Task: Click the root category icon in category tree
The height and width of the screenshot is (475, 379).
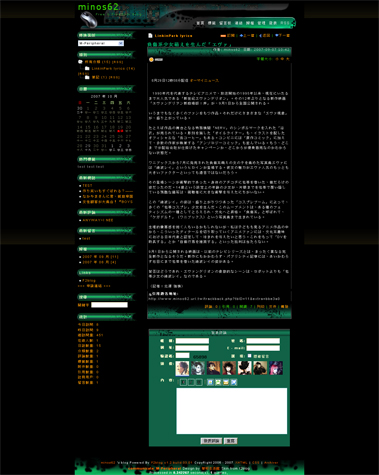Action: pos(80,62)
